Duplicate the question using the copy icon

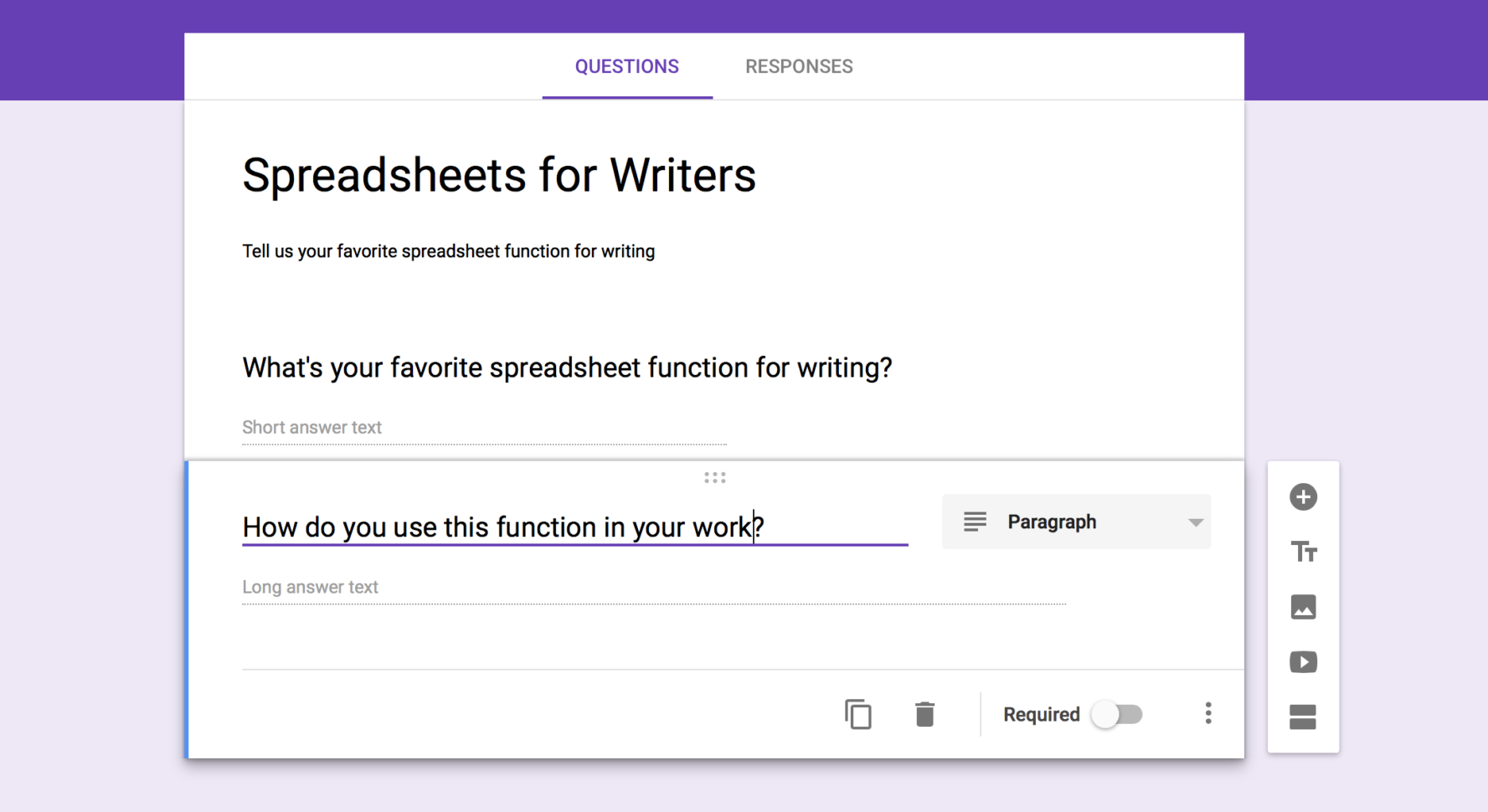(857, 714)
